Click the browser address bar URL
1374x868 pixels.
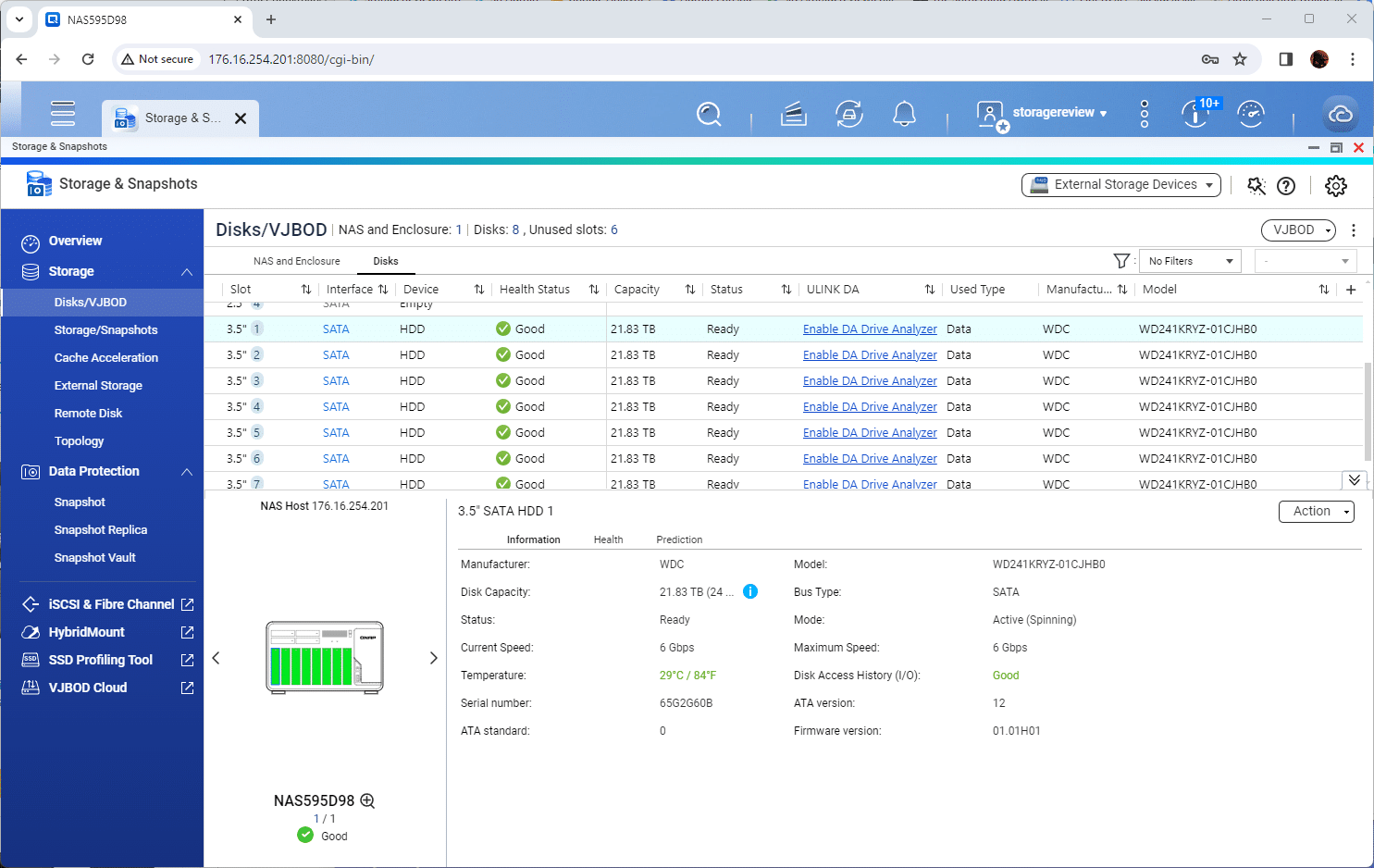point(291,59)
